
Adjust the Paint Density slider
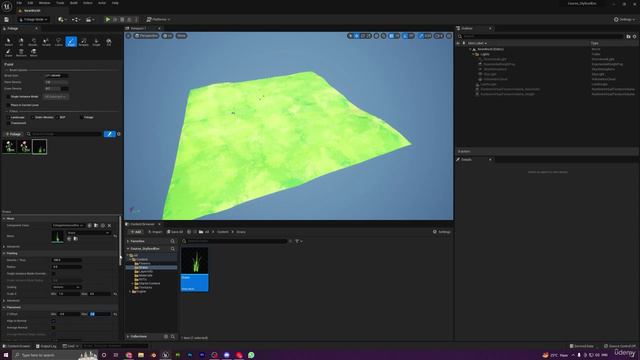[x=56, y=82]
